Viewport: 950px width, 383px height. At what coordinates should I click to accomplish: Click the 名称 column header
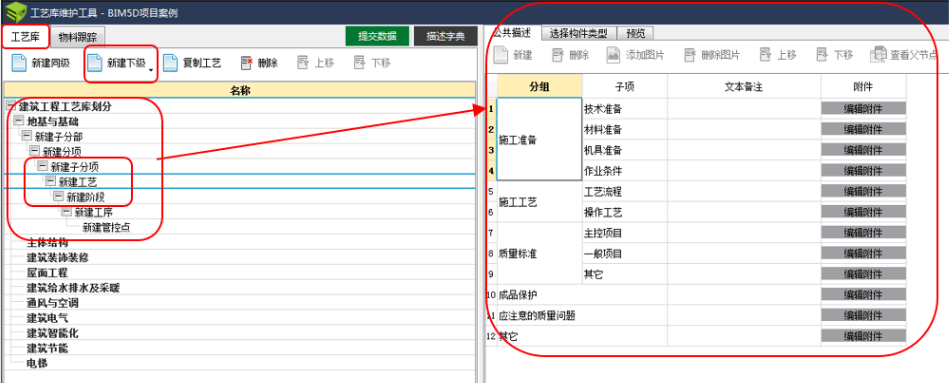(241, 90)
